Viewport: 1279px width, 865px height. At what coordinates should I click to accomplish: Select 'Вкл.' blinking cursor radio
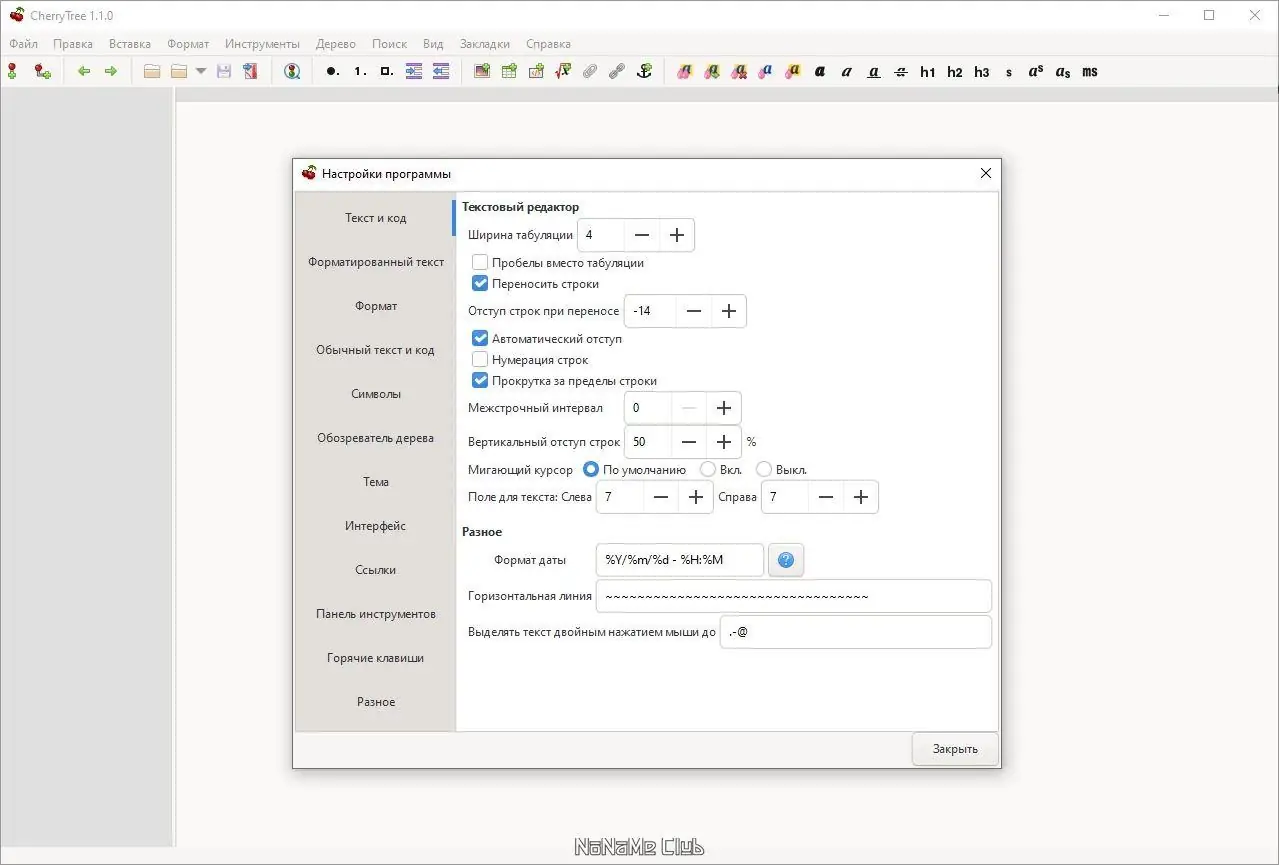[708, 469]
